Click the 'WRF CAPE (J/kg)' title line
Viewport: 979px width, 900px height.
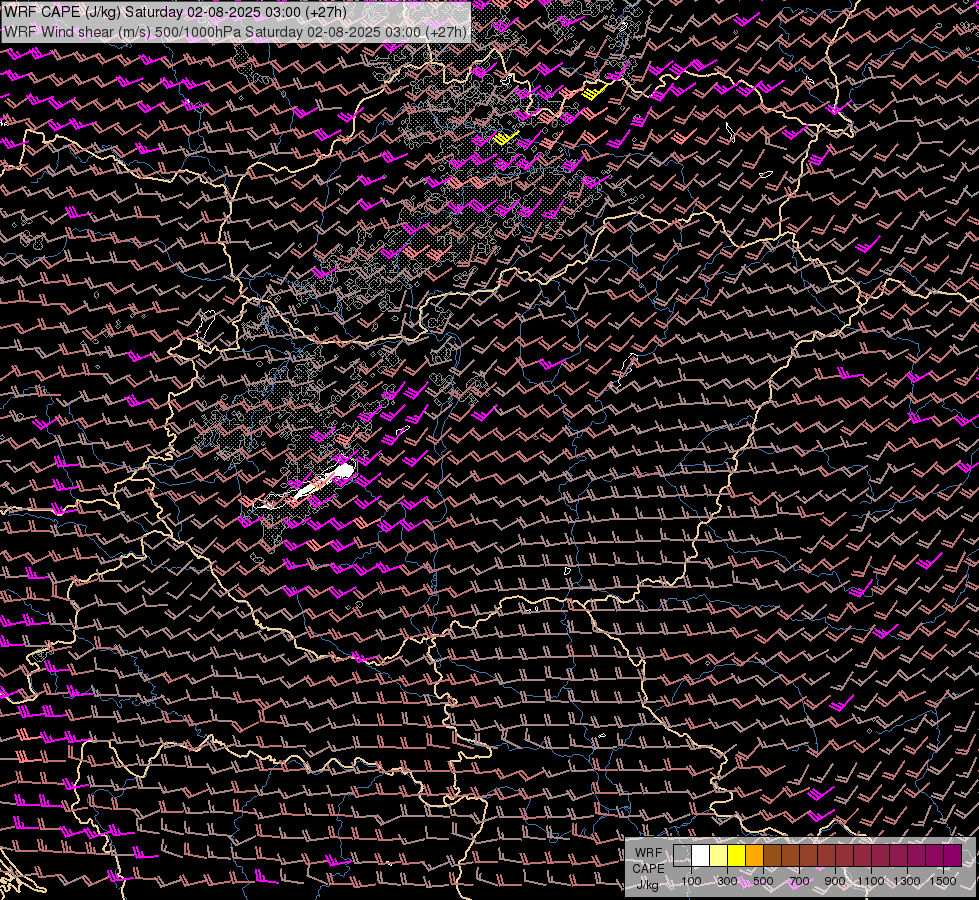pyautogui.click(x=175, y=12)
